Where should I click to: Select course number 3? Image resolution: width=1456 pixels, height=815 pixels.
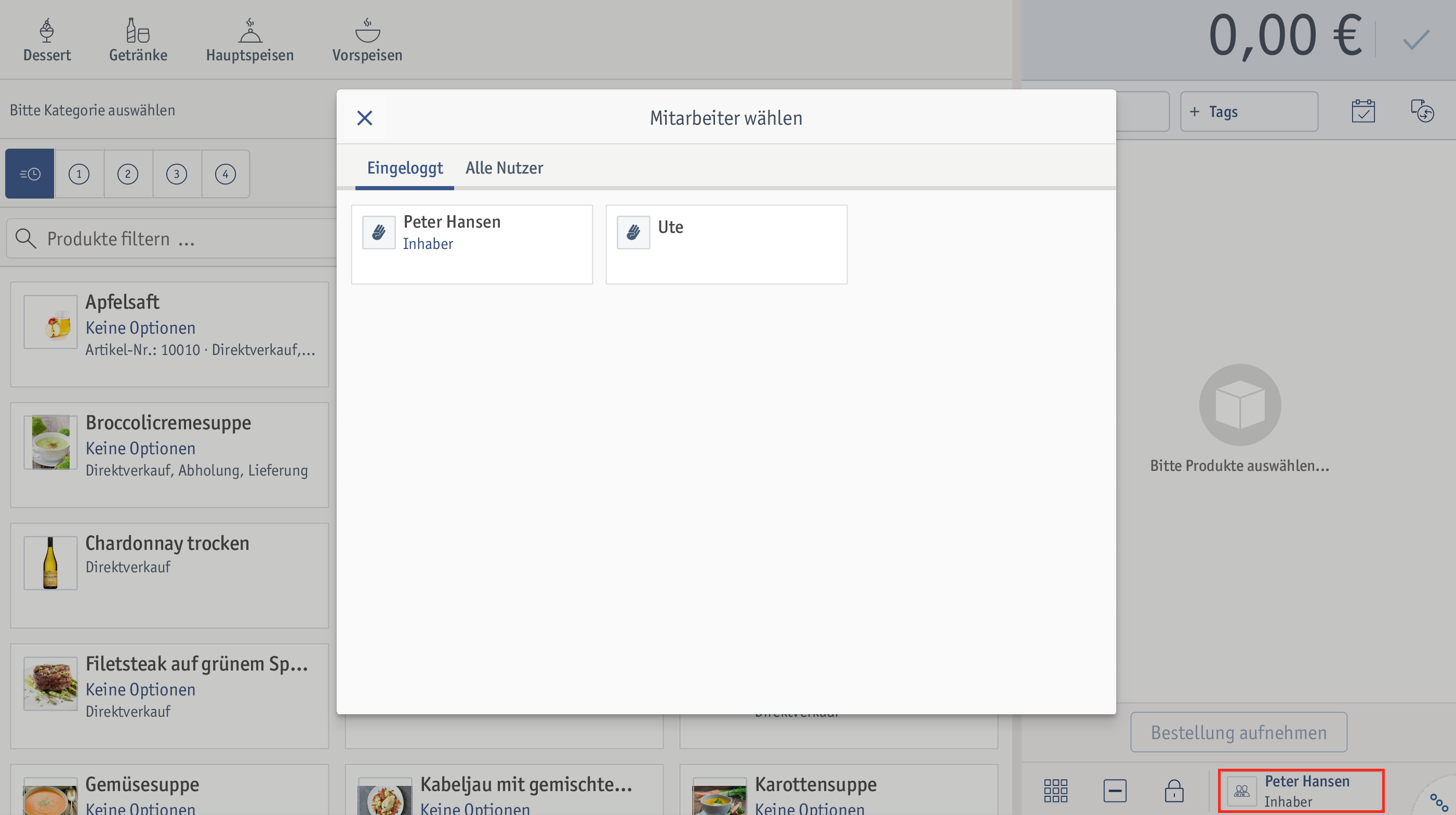coord(176,174)
